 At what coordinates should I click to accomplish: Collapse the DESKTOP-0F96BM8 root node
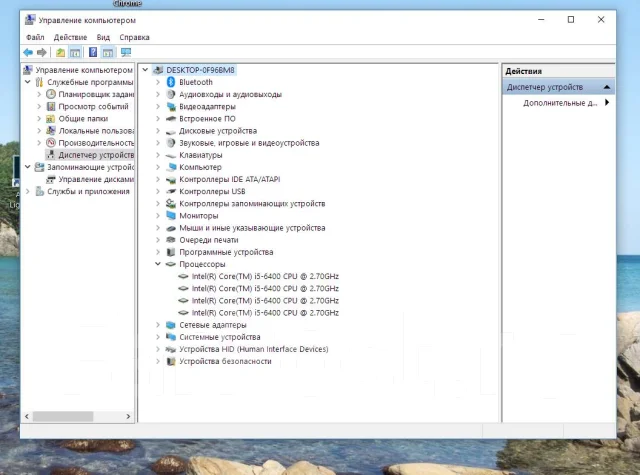[x=145, y=70]
